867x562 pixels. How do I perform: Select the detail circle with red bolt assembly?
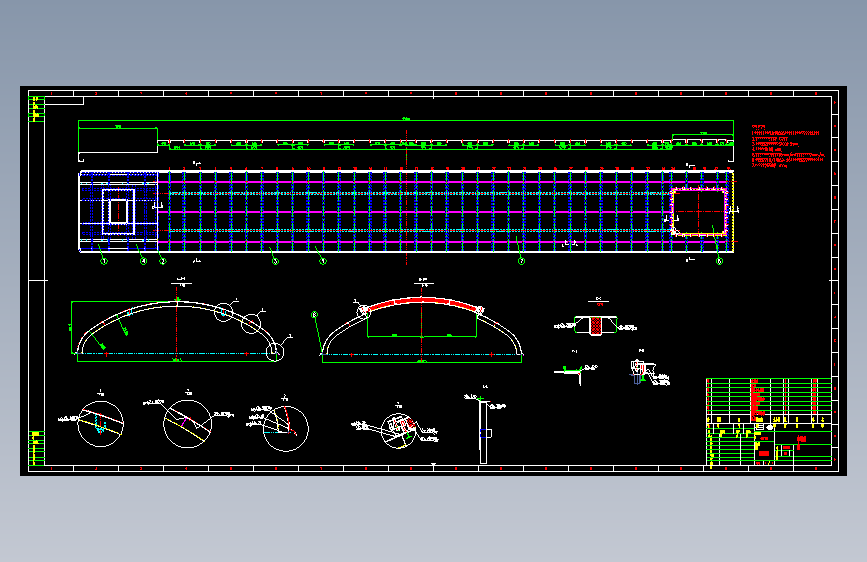point(400,431)
